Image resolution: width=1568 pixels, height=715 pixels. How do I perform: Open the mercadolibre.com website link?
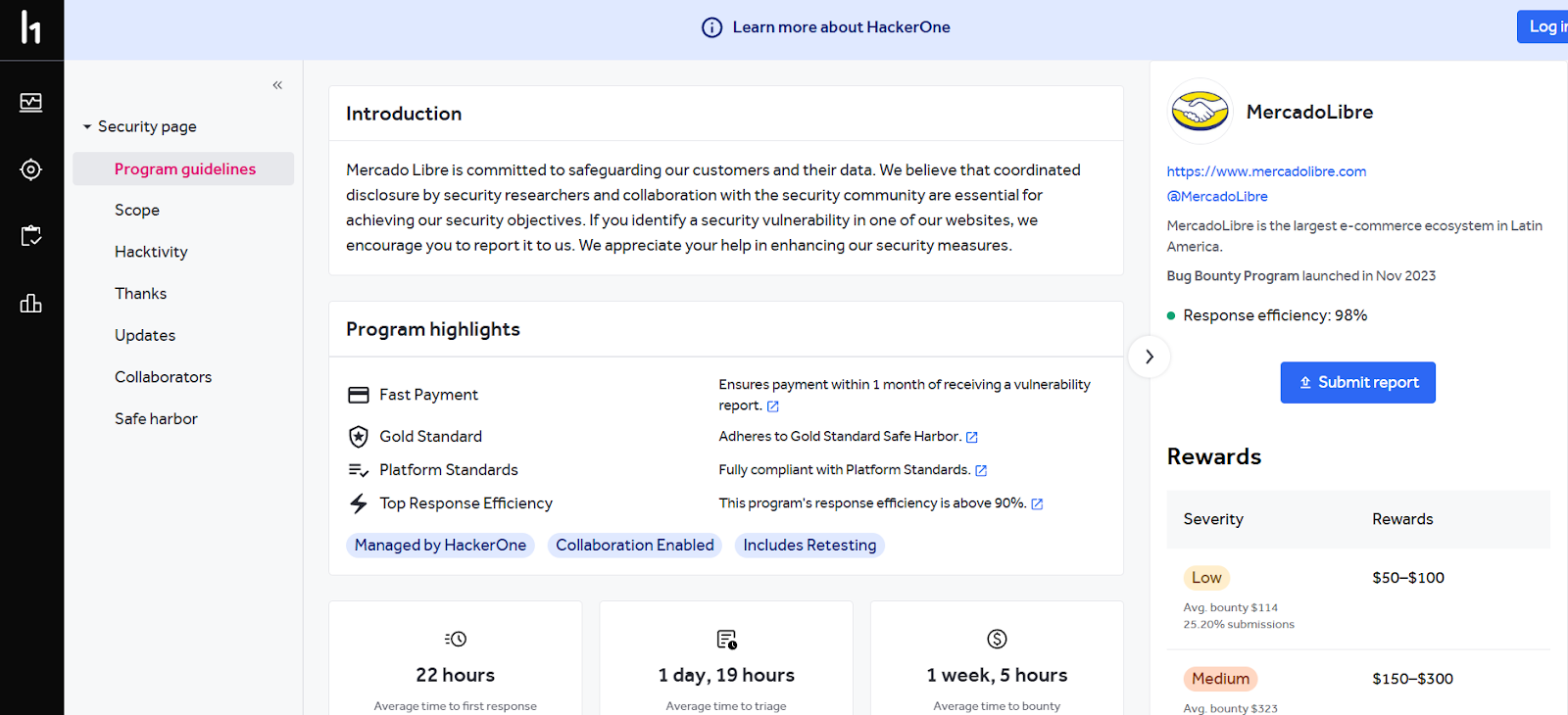pyautogui.click(x=1266, y=171)
